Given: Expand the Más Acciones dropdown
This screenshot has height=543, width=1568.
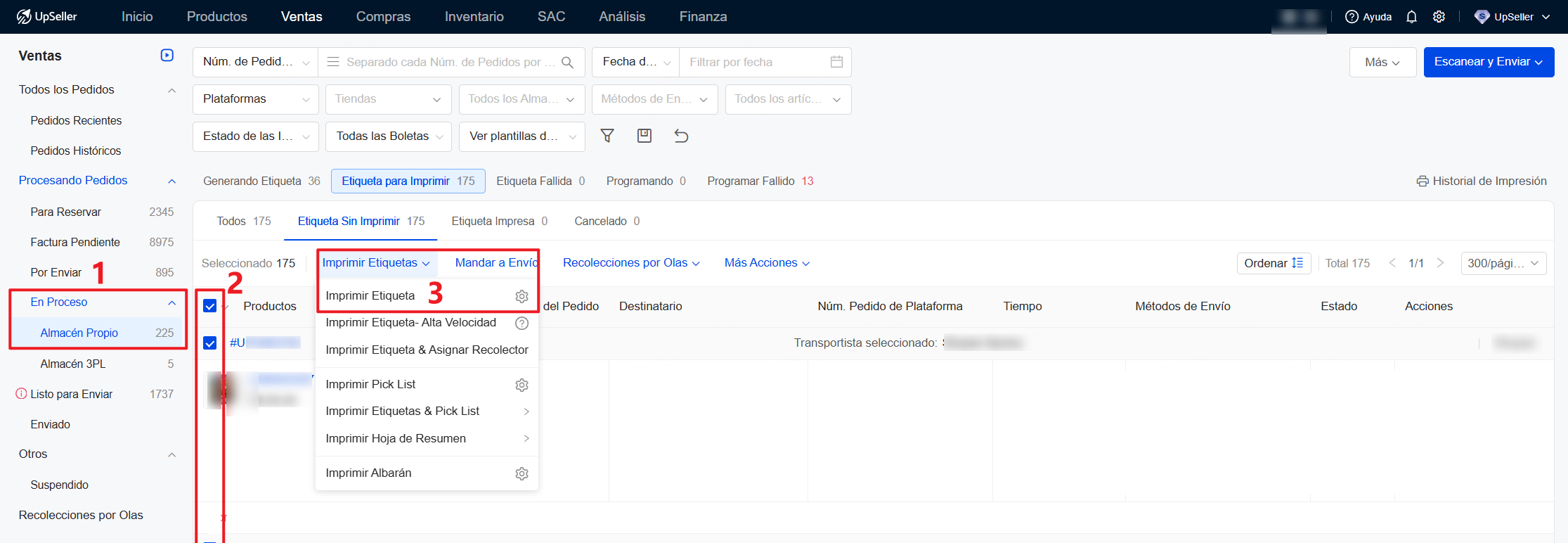Looking at the screenshot, I should tap(767, 263).
